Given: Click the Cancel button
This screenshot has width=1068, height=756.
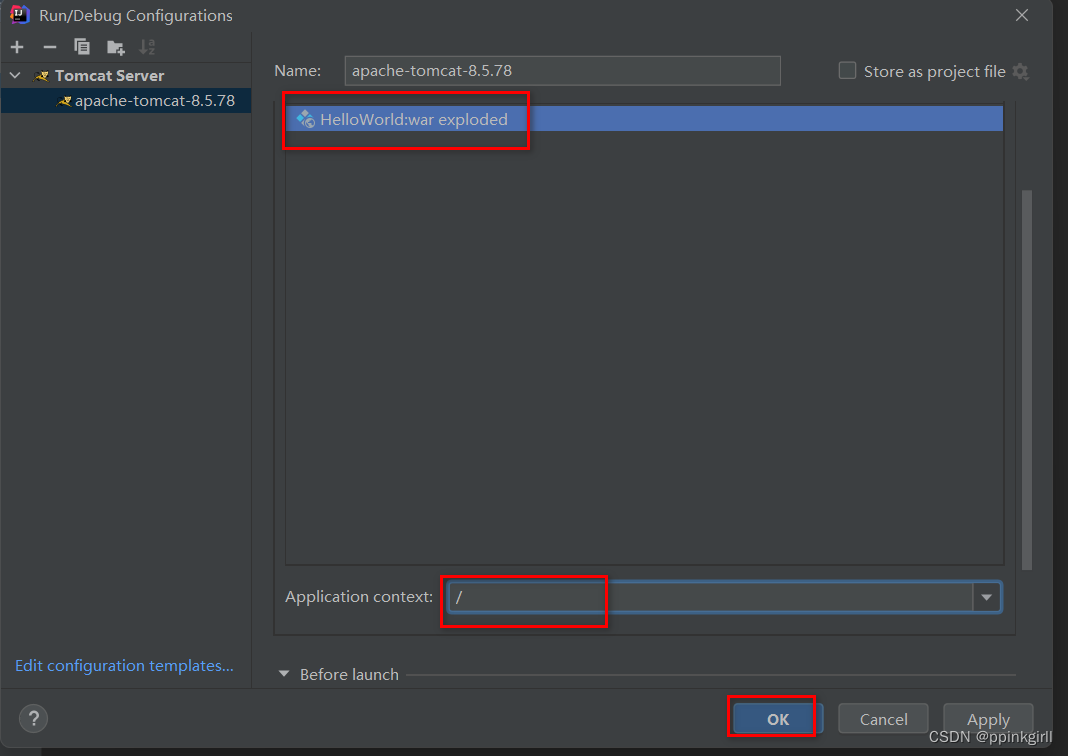Looking at the screenshot, I should click(x=883, y=719).
